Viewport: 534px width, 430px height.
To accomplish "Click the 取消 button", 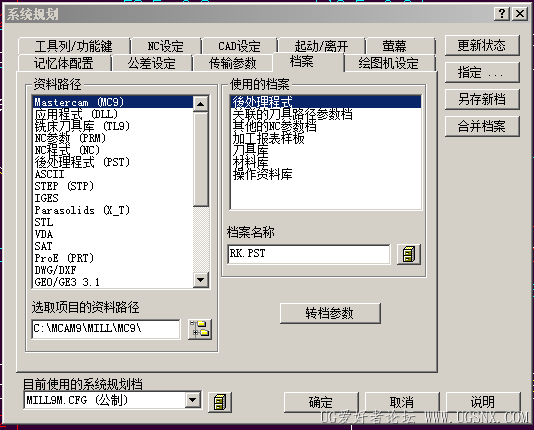I will point(402,402).
